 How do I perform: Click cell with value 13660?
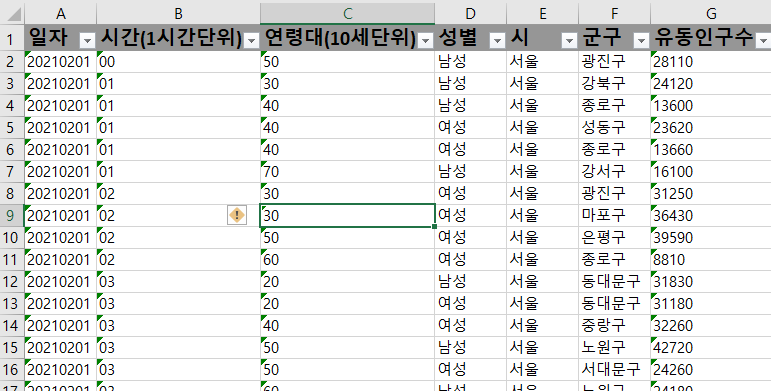coord(711,150)
